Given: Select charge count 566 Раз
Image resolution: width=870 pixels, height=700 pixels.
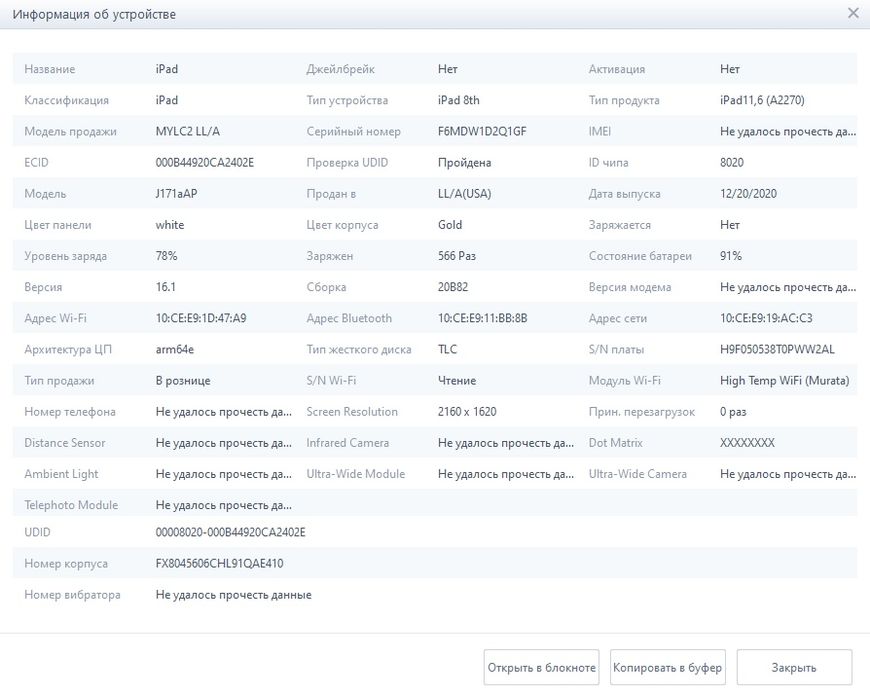Looking at the screenshot, I should click(457, 256).
